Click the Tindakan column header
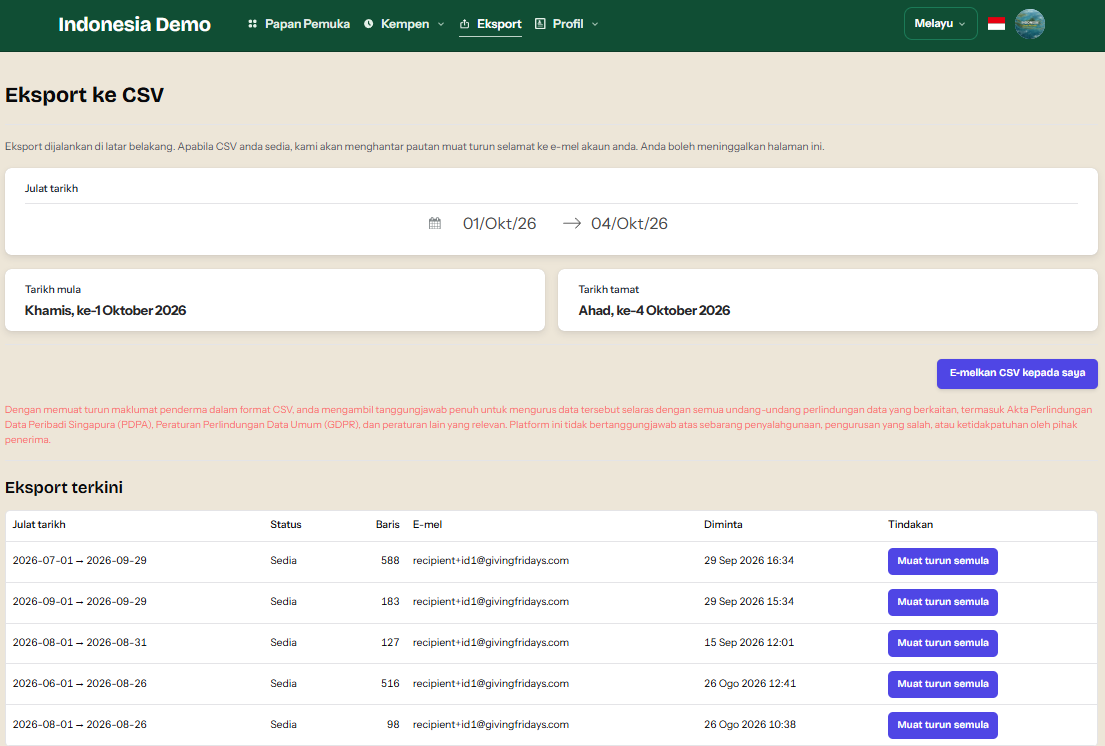 tap(910, 525)
